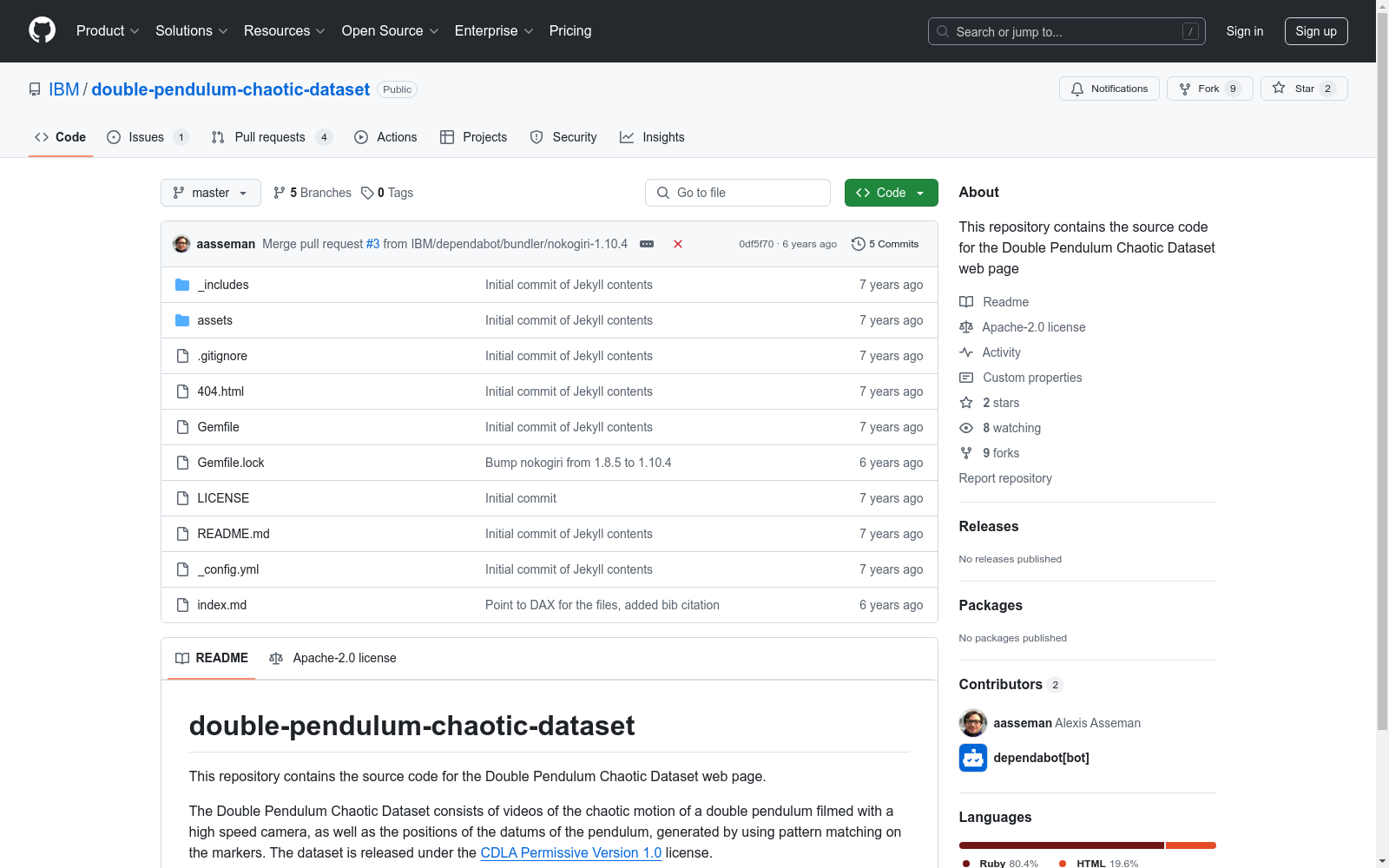Expand the commit message ellipsis
The height and width of the screenshot is (868, 1389).
point(647,244)
